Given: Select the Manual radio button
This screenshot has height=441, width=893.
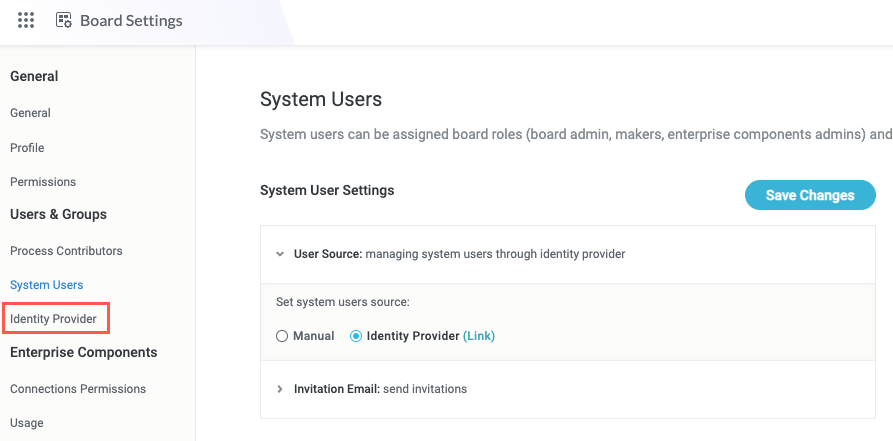Looking at the screenshot, I should (x=281, y=336).
